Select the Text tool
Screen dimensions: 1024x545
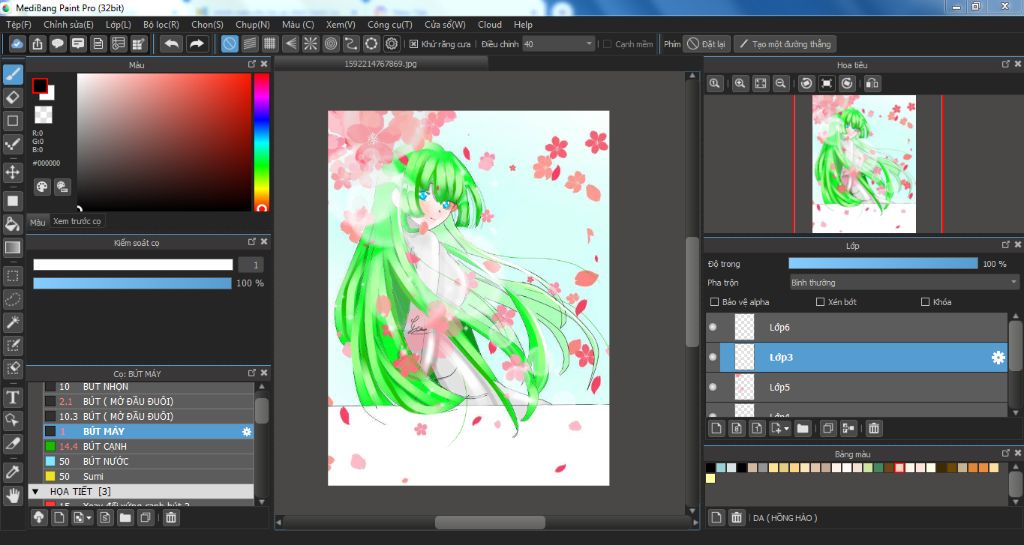12,397
